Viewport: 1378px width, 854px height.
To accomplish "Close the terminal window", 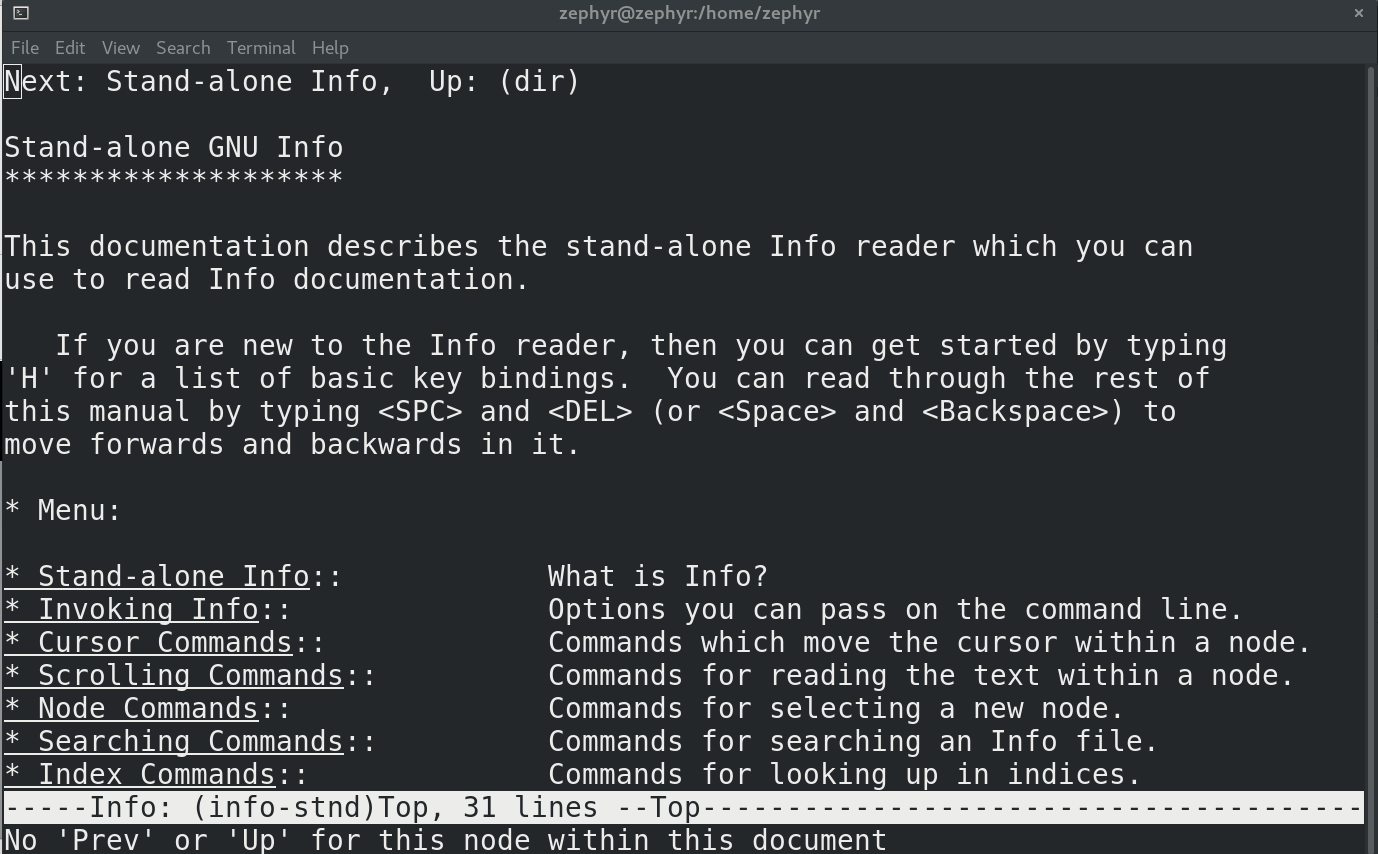I will (1358, 13).
